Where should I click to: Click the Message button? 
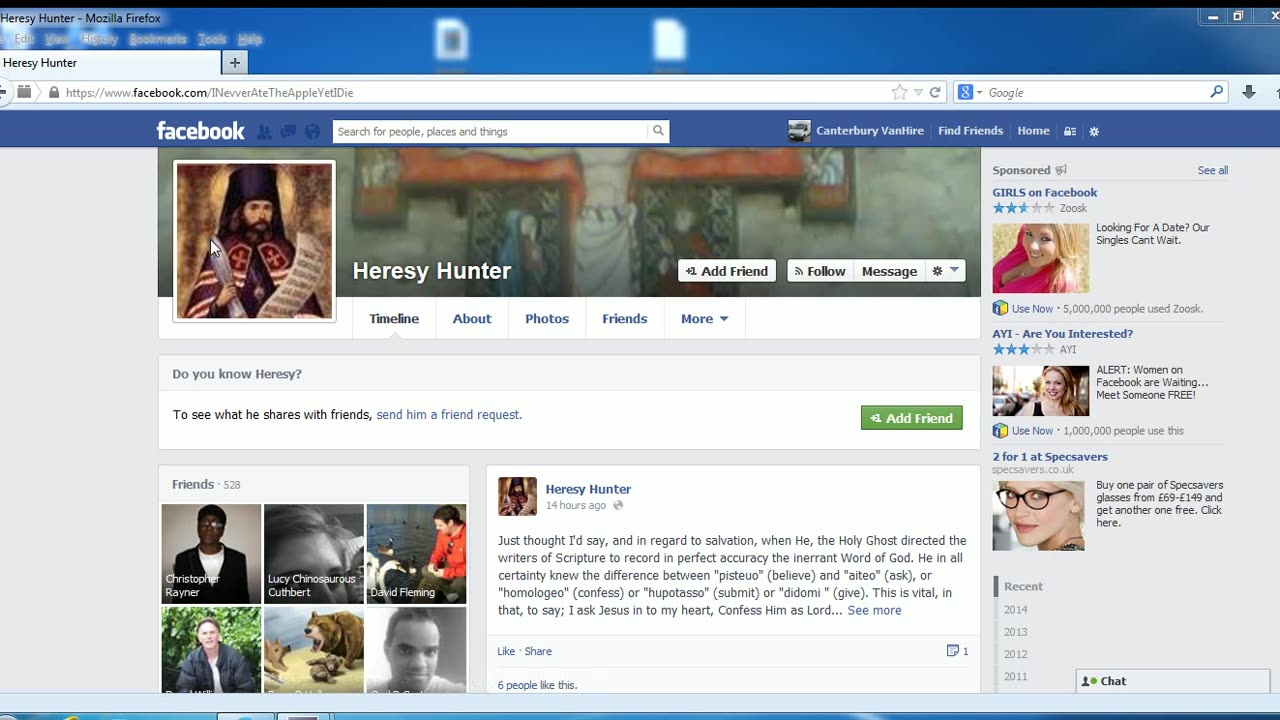click(x=889, y=271)
